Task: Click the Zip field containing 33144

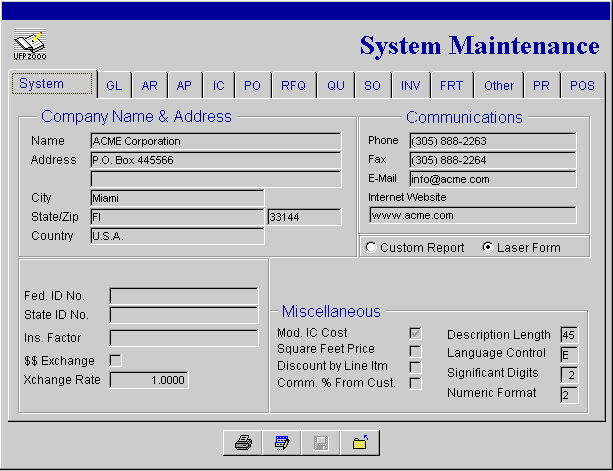Action: (304, 217)
